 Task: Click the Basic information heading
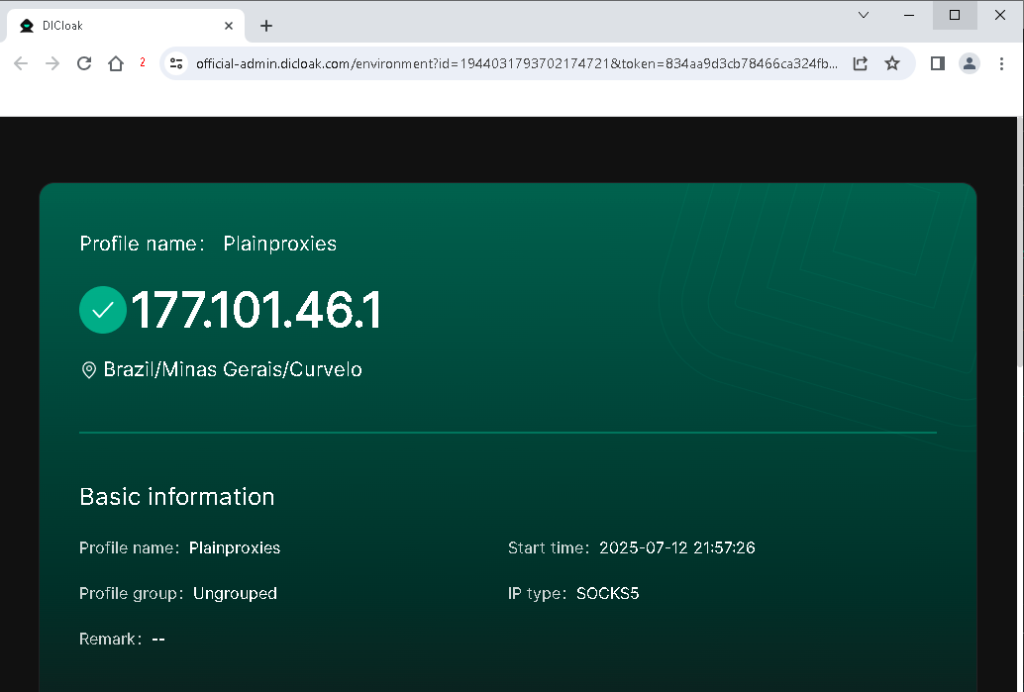point(177,497)
